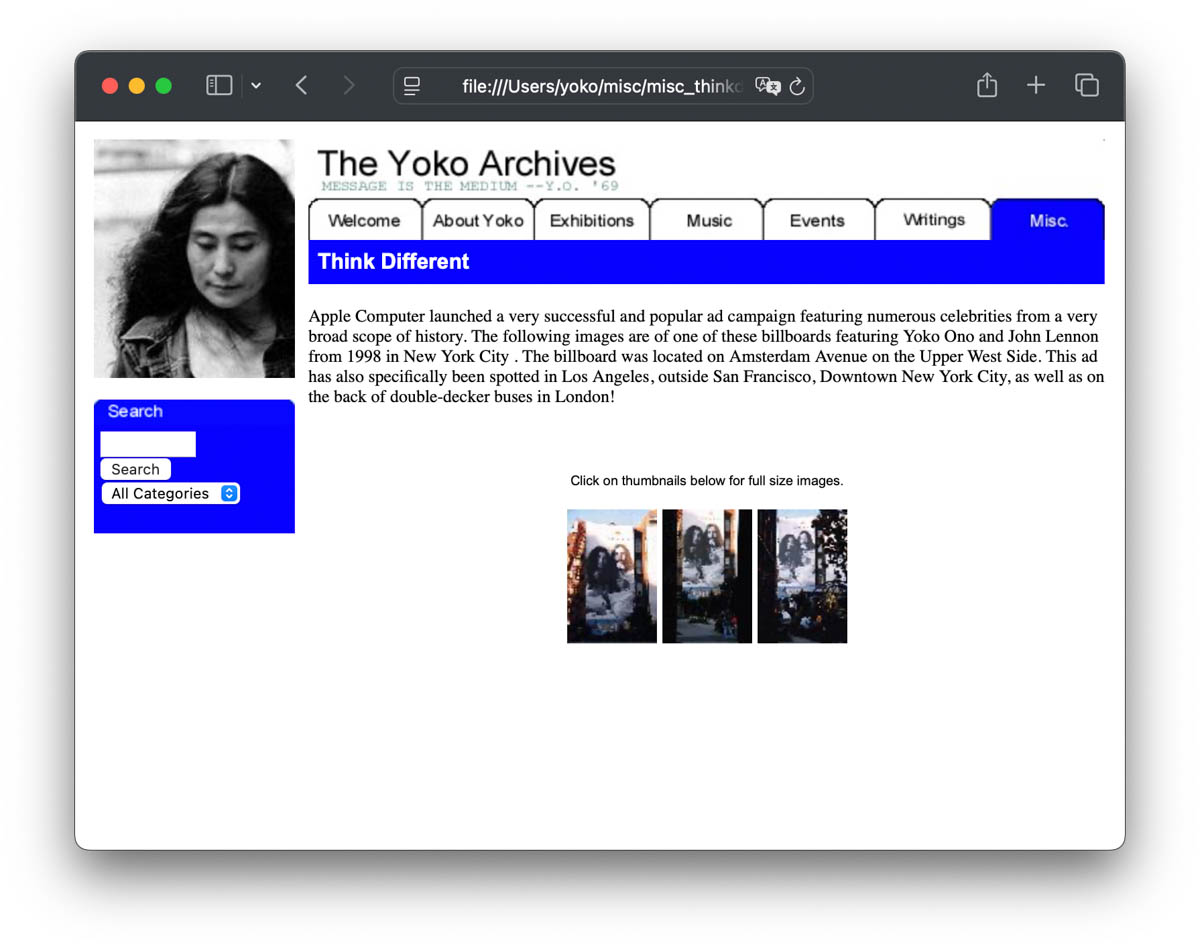The height and width of the screenshot is (949, 1200).
Task: Click the forward navigation arrow
Action: 348,85
